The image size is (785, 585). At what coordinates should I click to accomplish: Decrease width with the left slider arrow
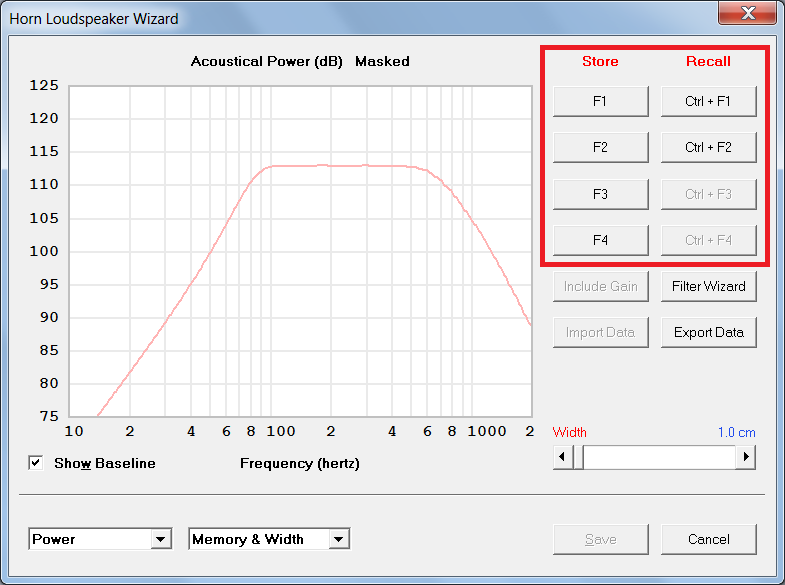[563, 457]
